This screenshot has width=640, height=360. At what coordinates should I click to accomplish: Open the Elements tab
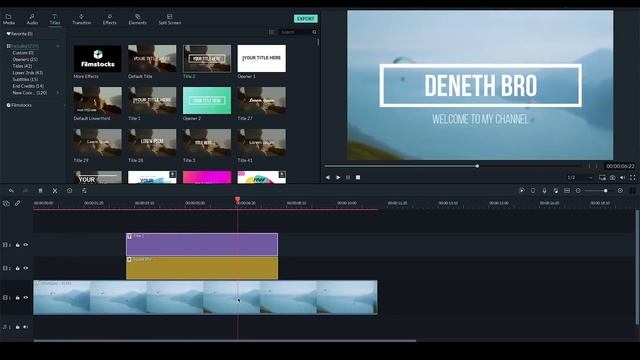[138, 19]
